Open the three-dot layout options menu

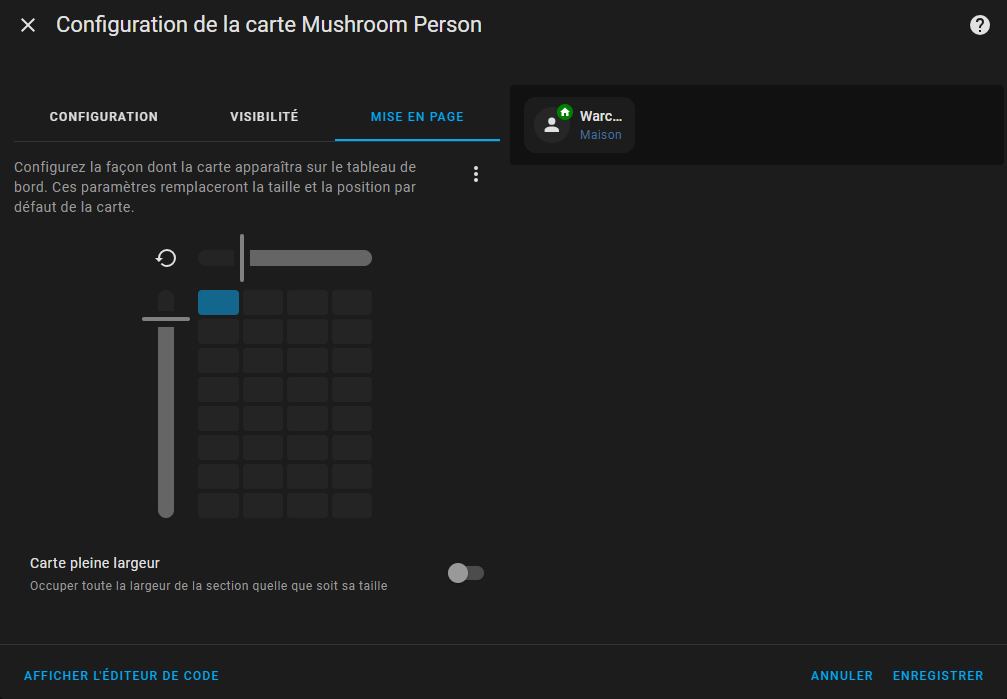(x=476, y=174)
